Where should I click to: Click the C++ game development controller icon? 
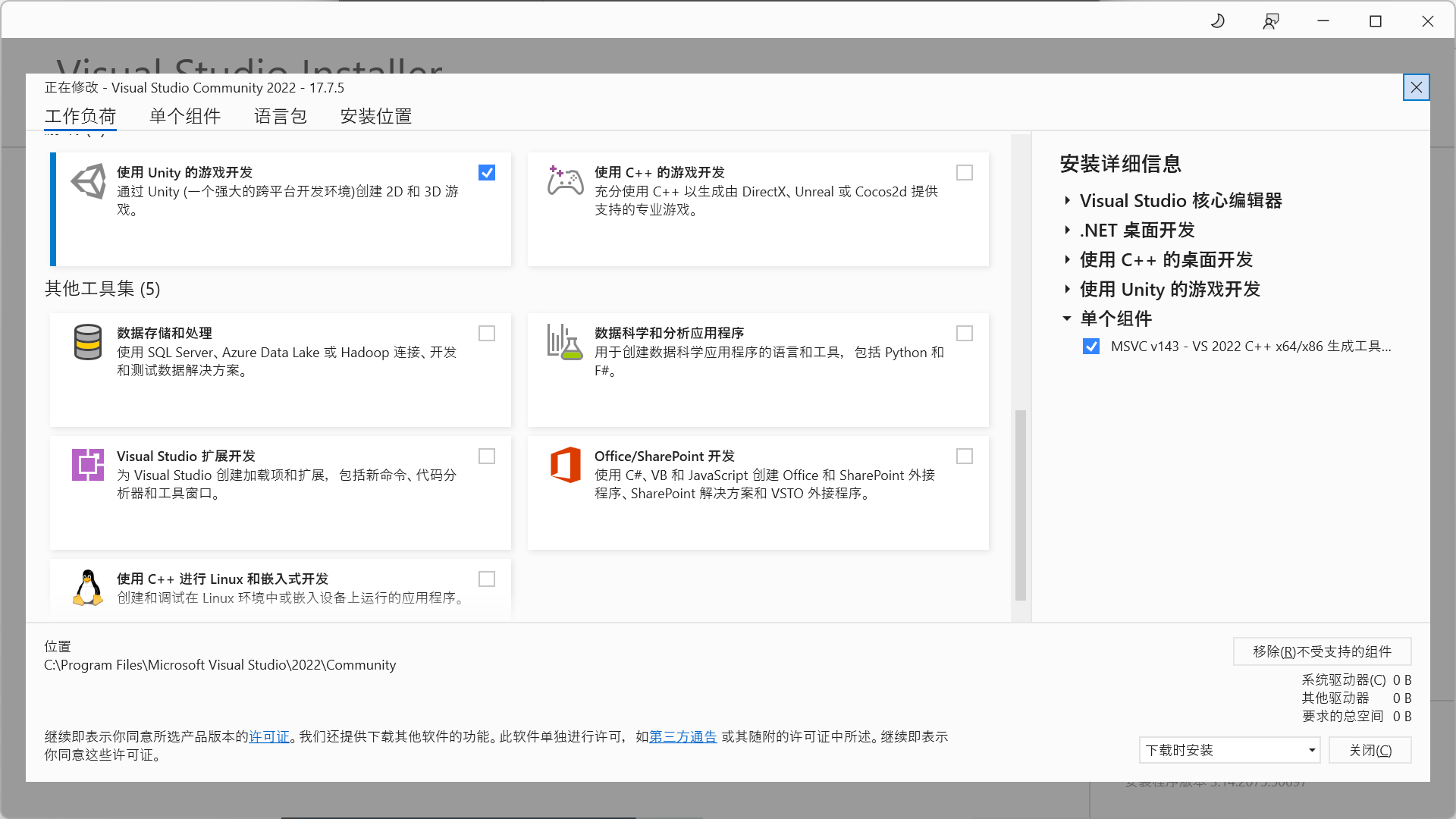click(565, 181)
